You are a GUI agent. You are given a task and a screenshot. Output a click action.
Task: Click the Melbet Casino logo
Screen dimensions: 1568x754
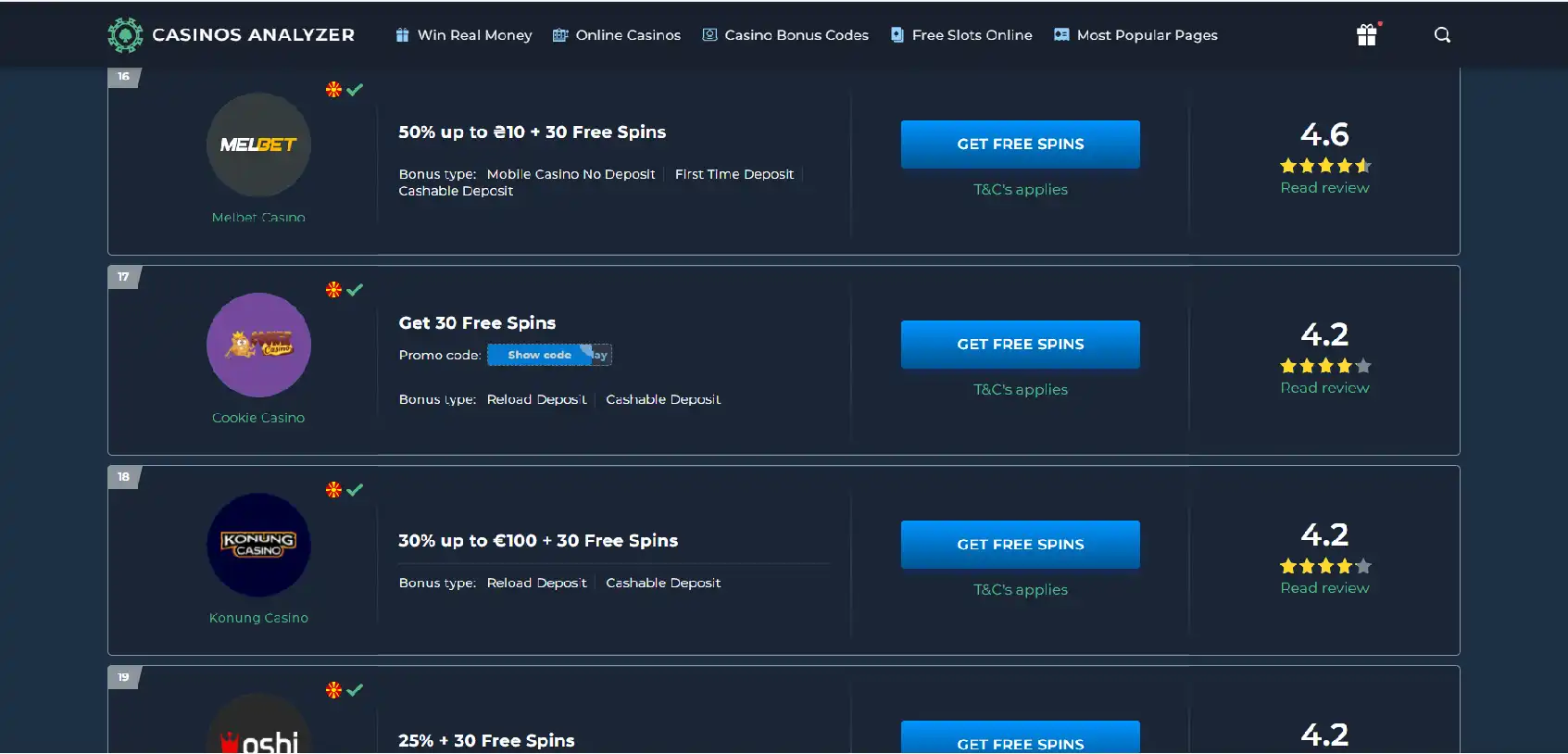click(258, 145)
